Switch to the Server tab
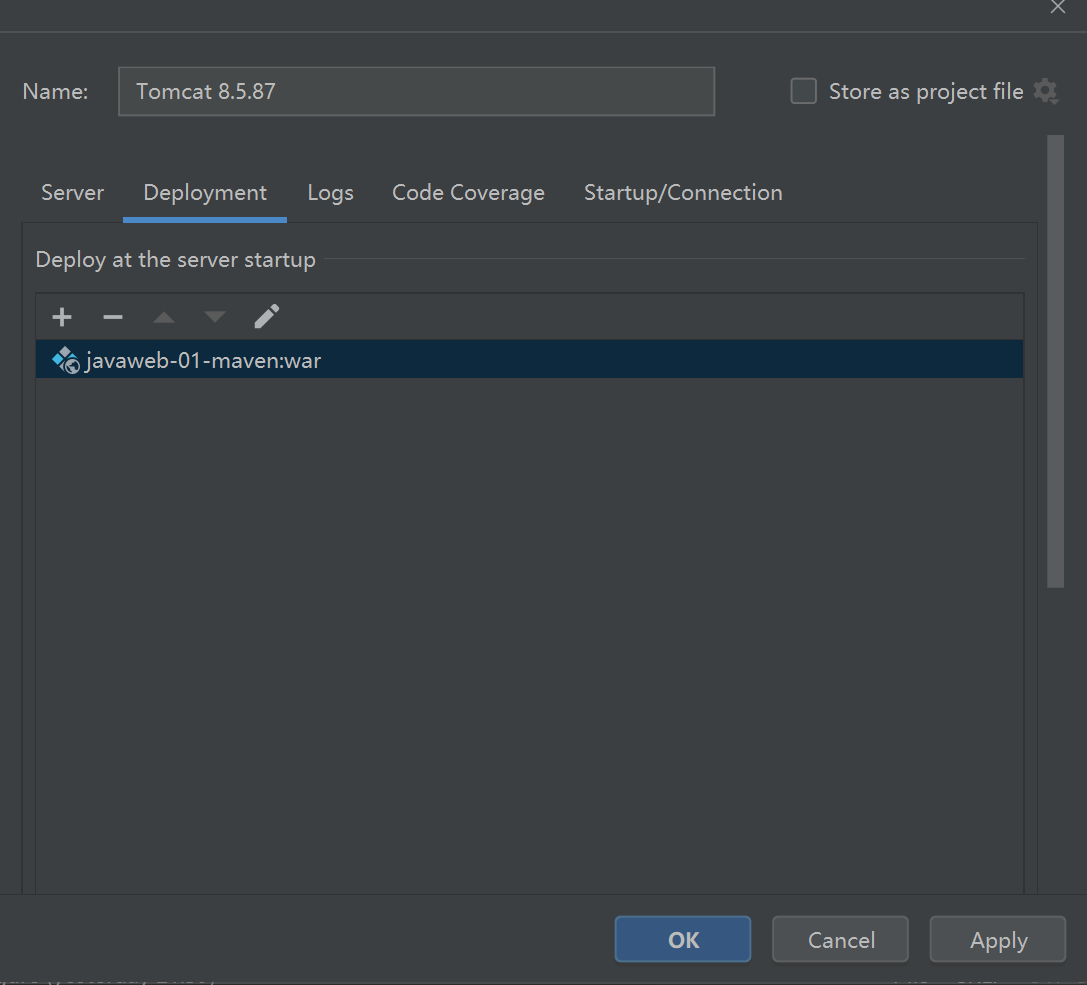The image size is (1087, 985). point(72,193)
